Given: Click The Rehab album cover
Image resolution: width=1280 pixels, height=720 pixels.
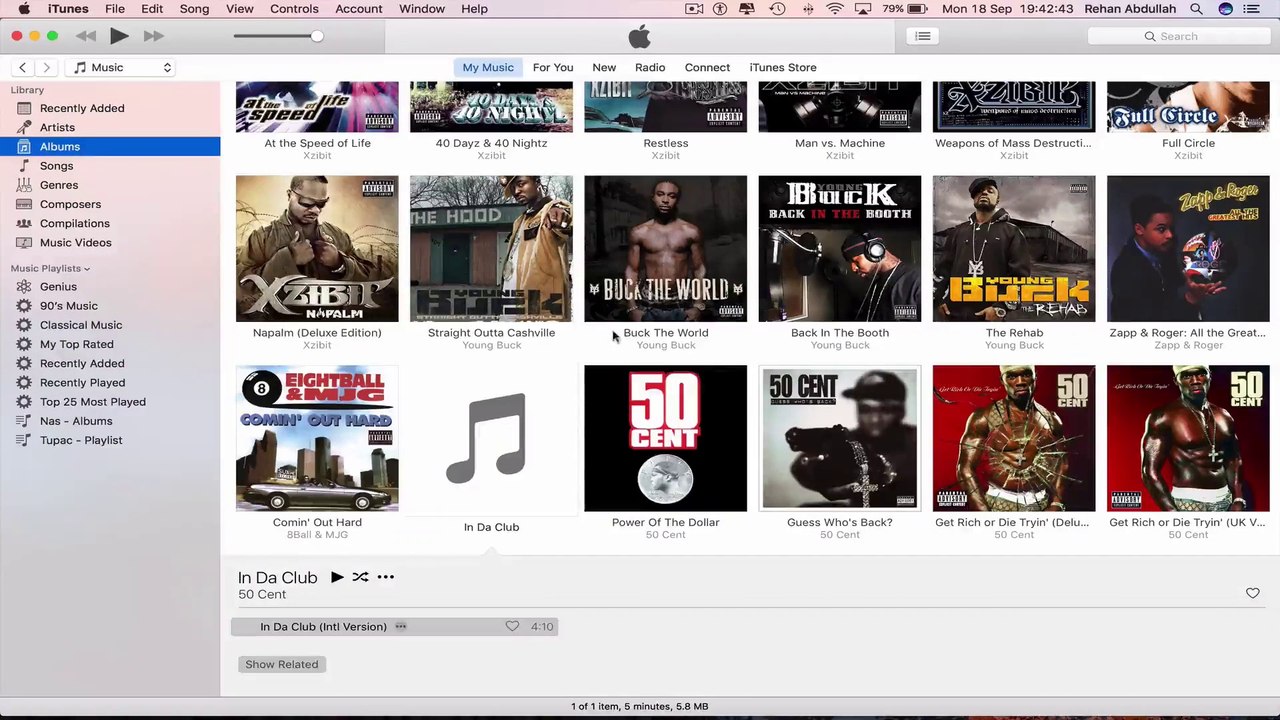Looking at the screenshot, I should pos(1014,249).
